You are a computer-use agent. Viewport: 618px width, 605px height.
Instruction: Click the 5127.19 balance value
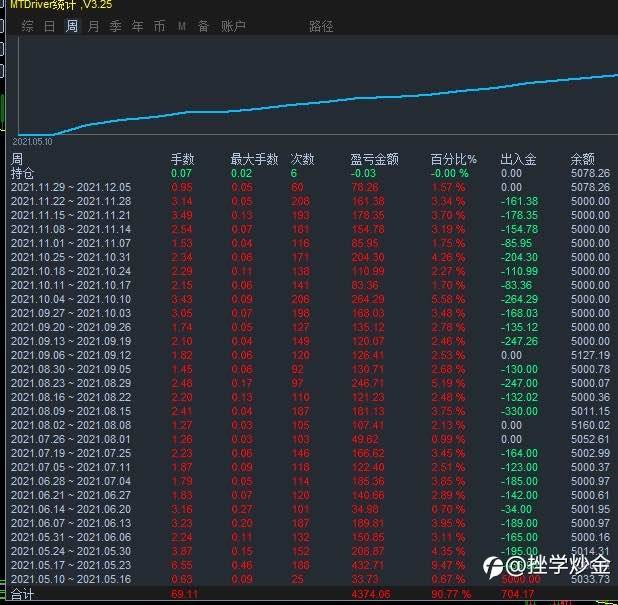coord(590,355)
